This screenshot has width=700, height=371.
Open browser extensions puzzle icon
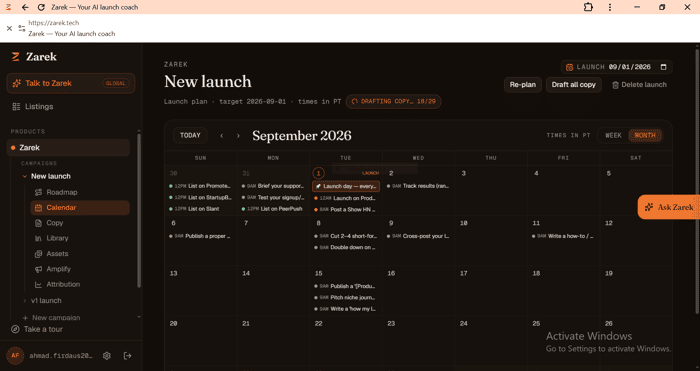588,7
